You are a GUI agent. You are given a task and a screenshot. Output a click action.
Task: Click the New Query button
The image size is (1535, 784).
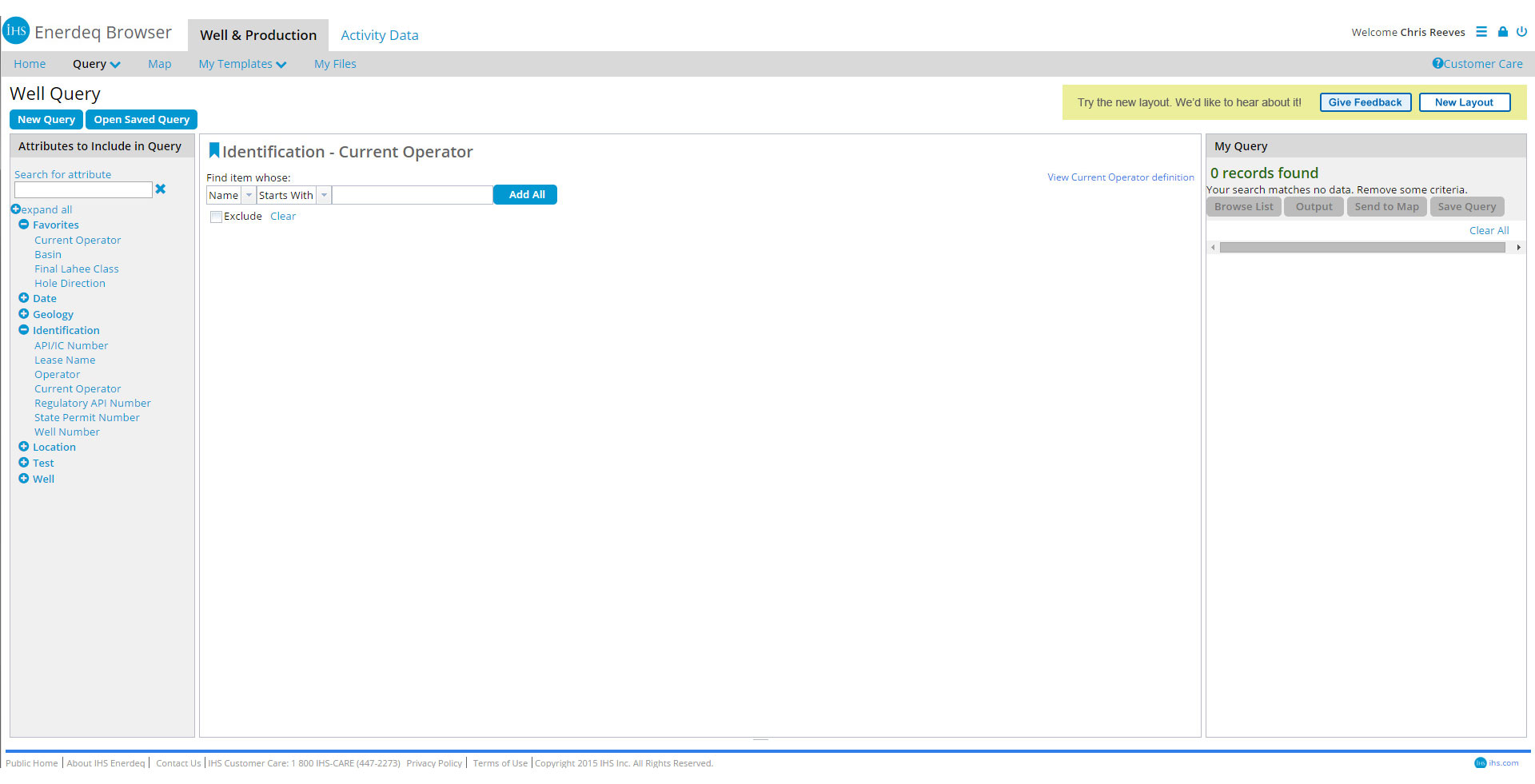46,119
